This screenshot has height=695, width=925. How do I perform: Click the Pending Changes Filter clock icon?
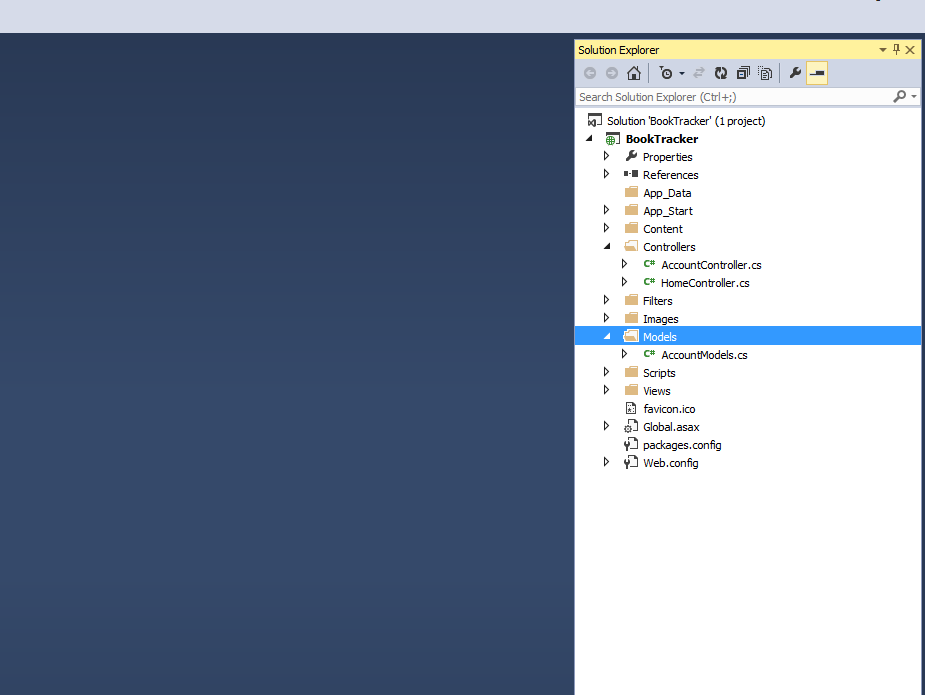click(666, 73)
